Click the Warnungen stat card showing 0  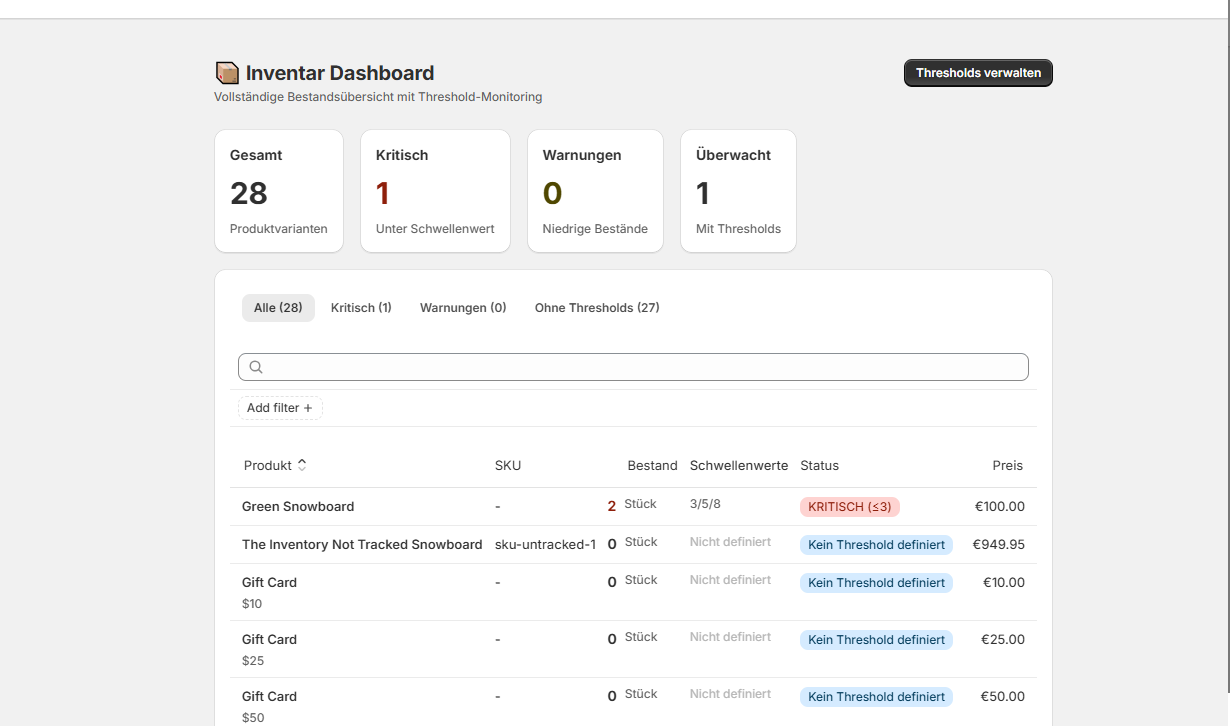(595, 190)
